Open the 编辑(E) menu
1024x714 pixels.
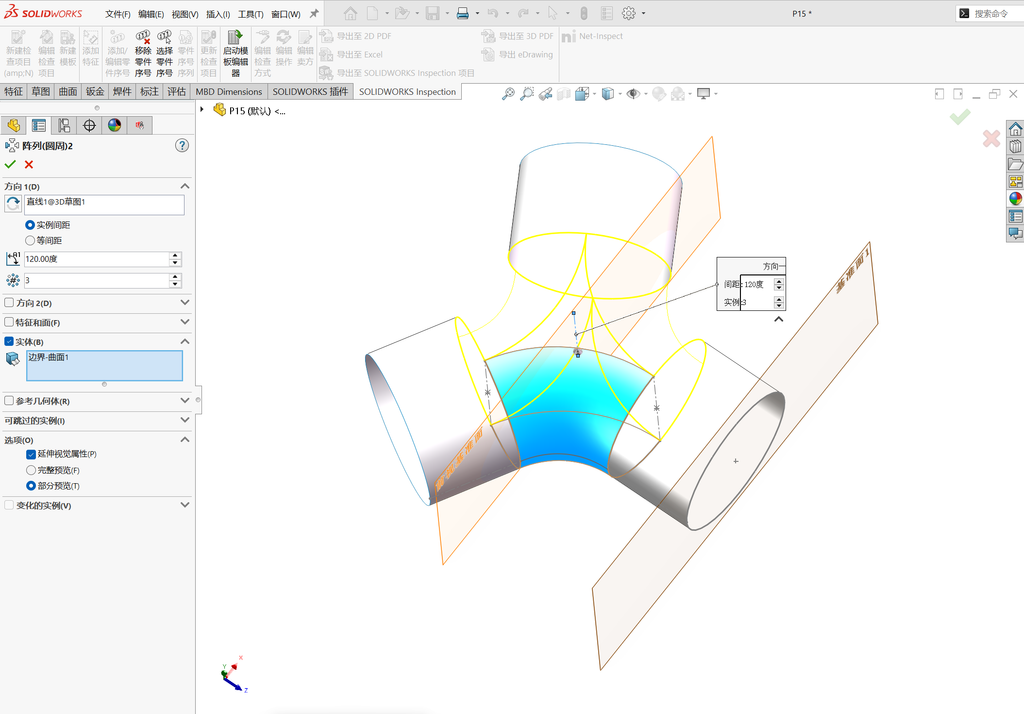click(151, 14)
